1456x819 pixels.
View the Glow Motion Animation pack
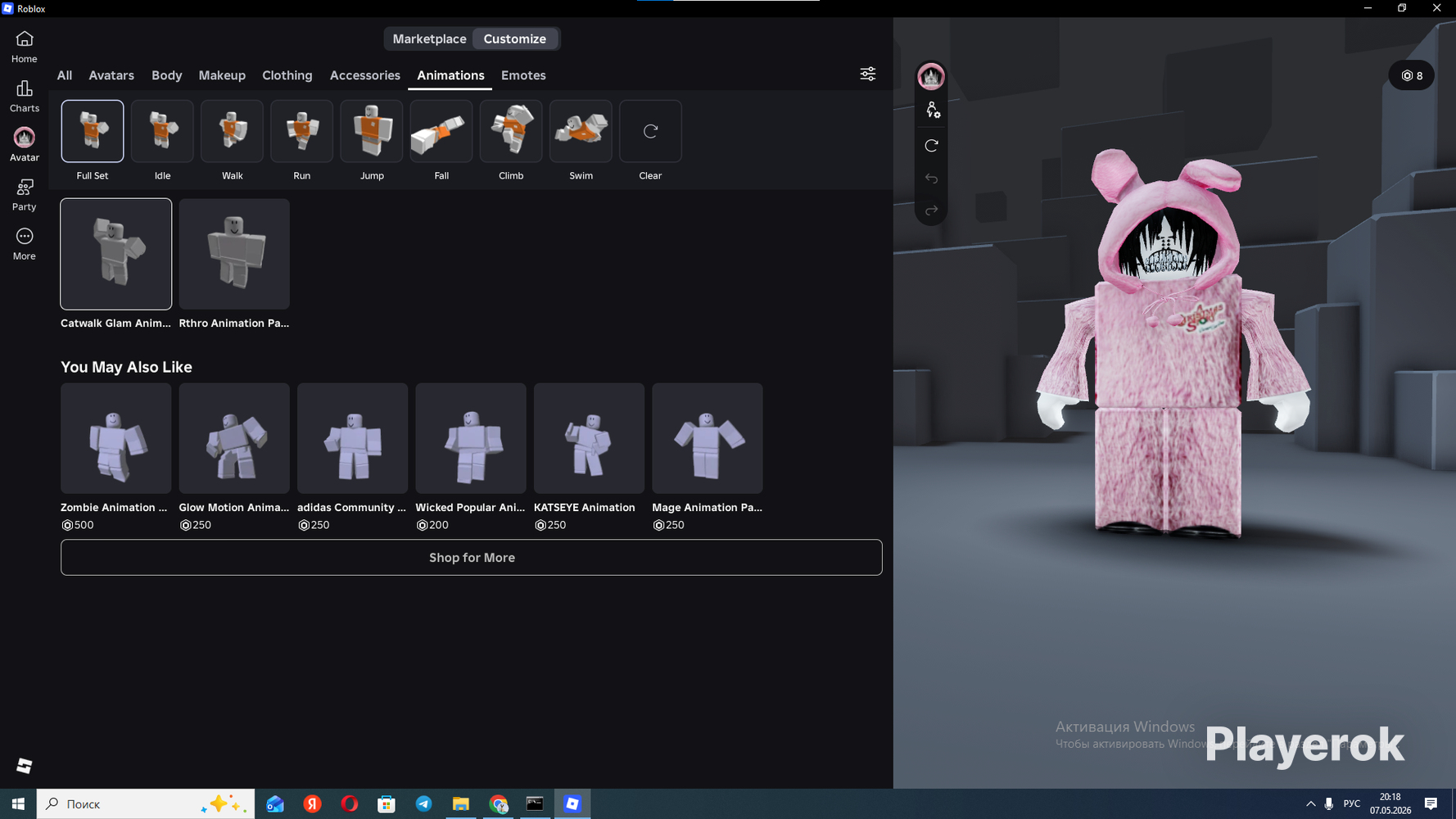(x=234, y=438)
